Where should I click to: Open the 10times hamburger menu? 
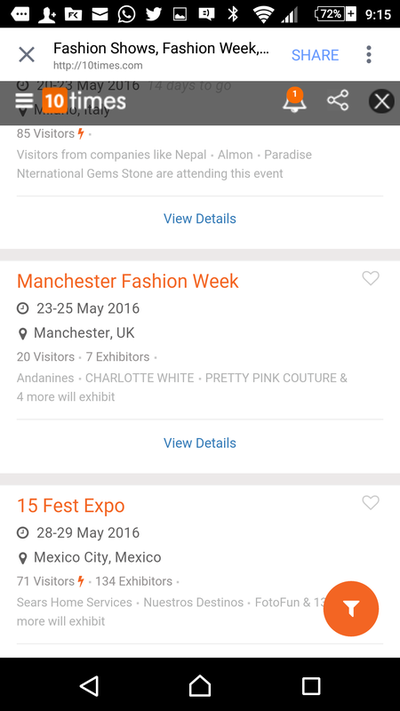[x=24, y=100]
